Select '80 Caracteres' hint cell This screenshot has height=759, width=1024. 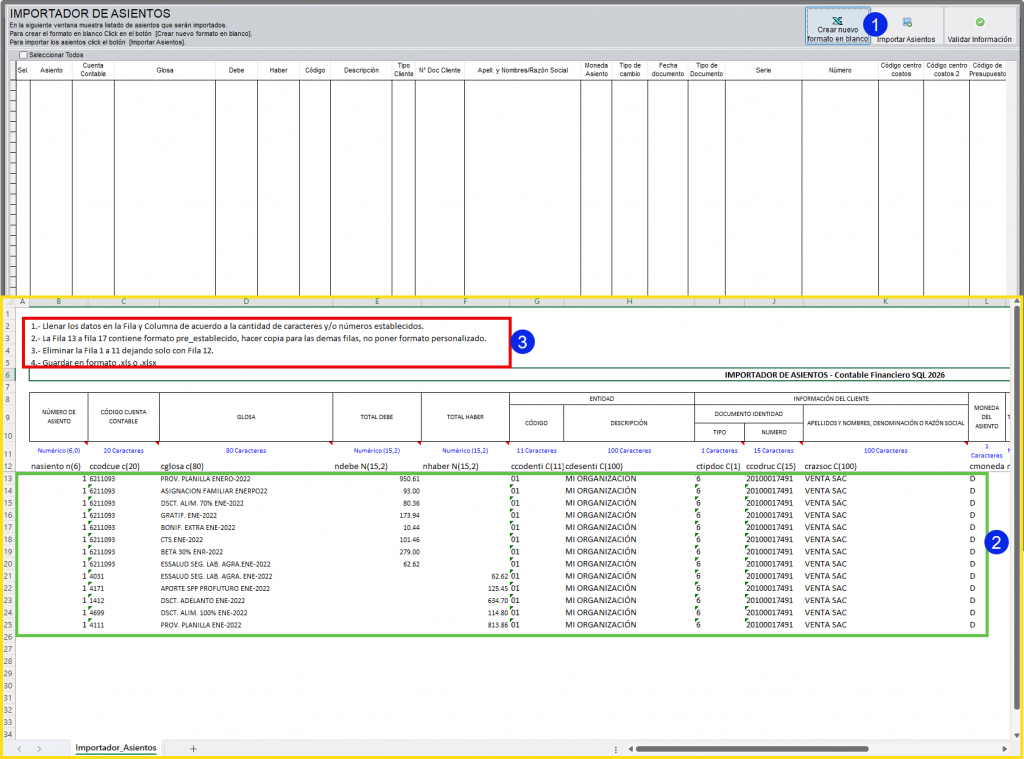[x=246, y=451]
